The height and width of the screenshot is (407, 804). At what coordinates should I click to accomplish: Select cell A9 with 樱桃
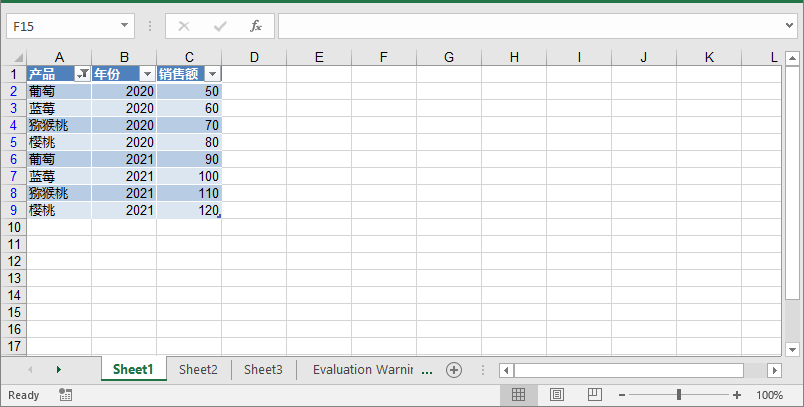(x=59, y=210)
